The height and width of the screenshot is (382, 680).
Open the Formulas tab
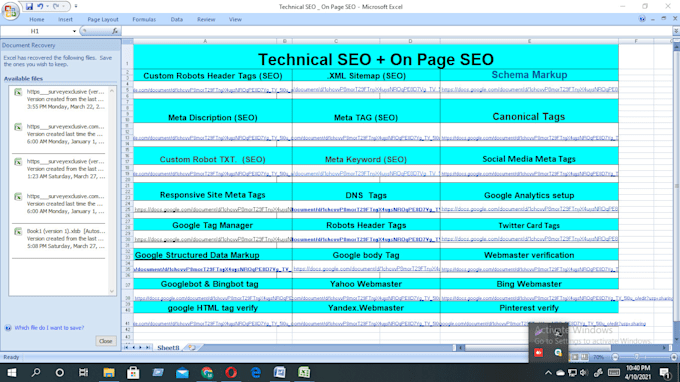click(144, 20)
